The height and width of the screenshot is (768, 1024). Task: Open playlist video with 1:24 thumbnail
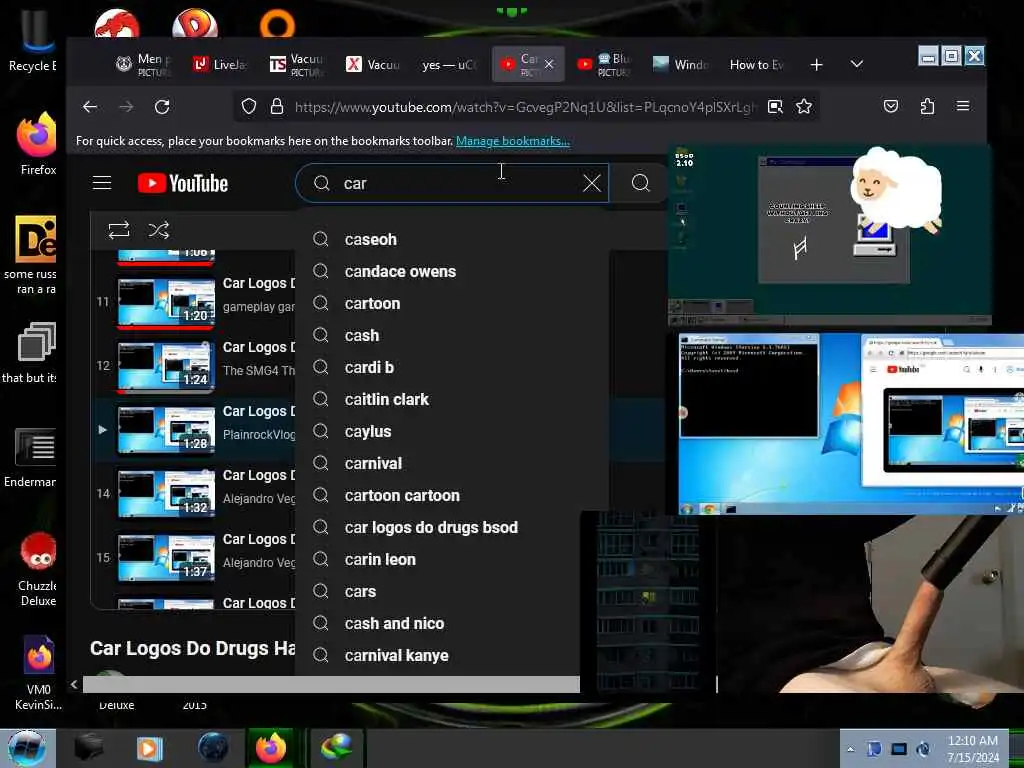[167, 366]
